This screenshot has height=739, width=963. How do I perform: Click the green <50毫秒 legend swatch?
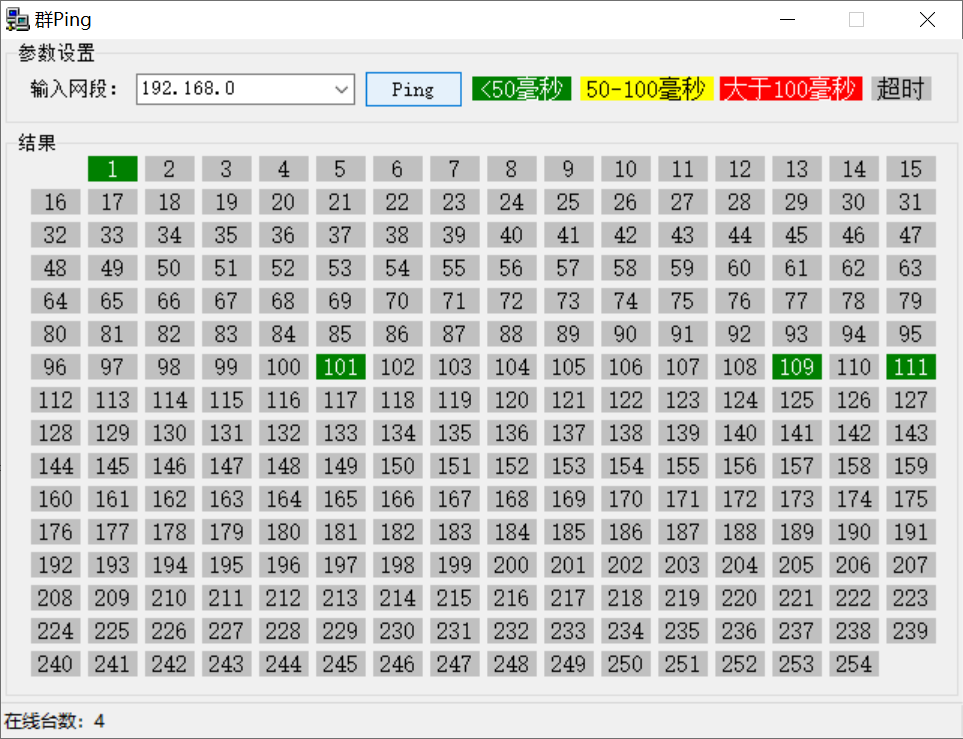(521, 89)
